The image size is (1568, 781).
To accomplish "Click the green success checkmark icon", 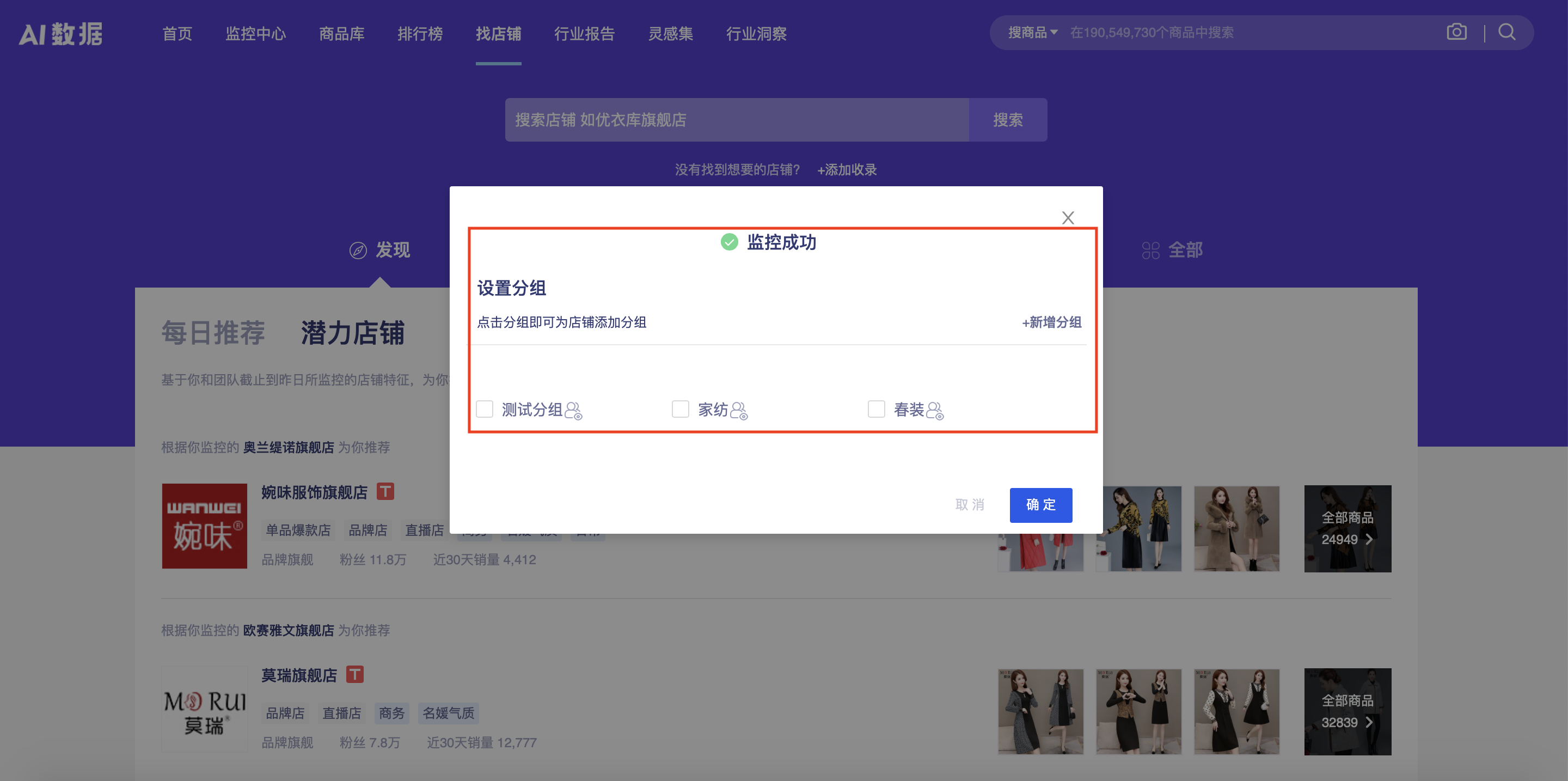I will [x=728, y=242].
